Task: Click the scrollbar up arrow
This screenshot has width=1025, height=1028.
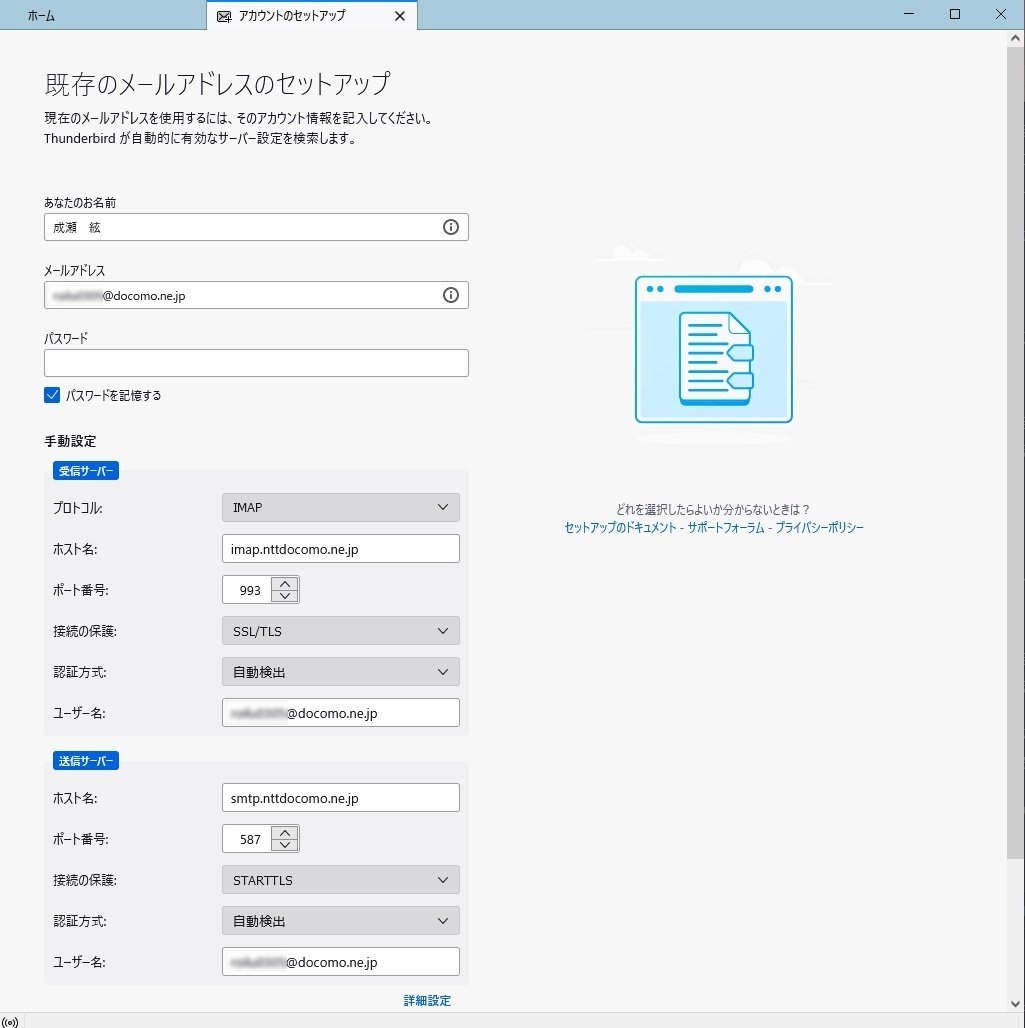Action: [x=1015, y=39]
